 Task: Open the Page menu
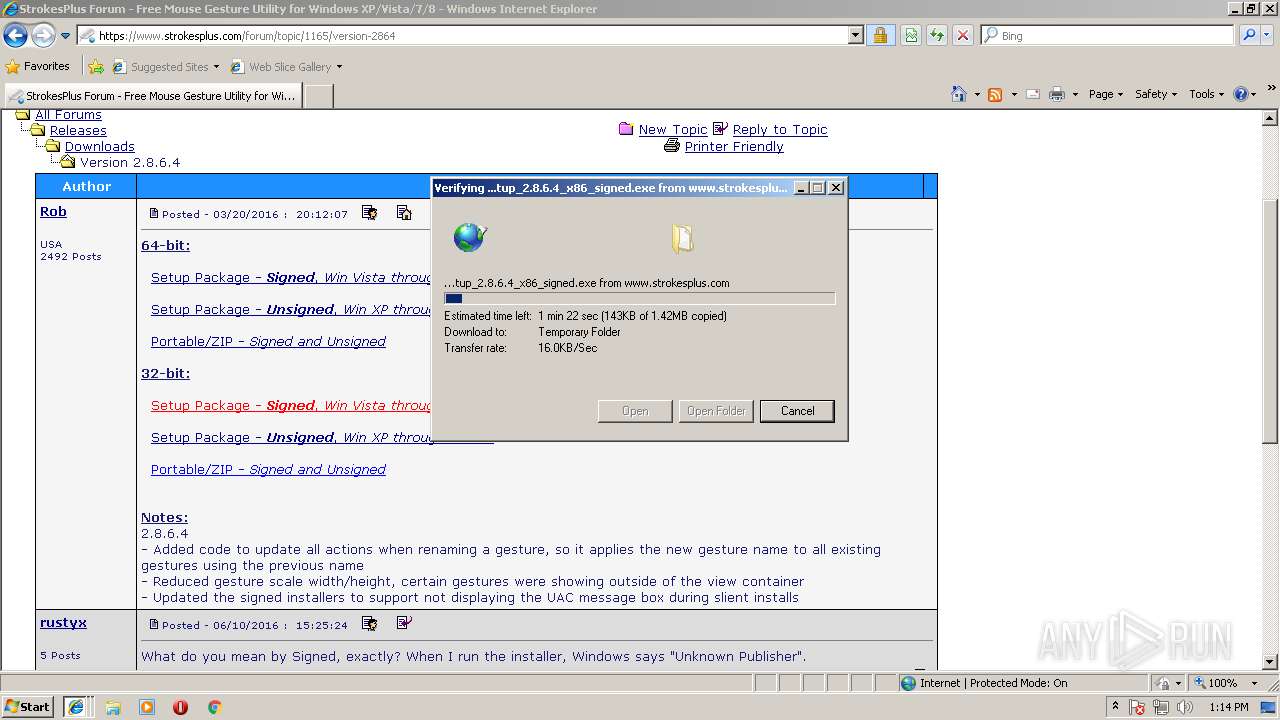click(1105, 94)
